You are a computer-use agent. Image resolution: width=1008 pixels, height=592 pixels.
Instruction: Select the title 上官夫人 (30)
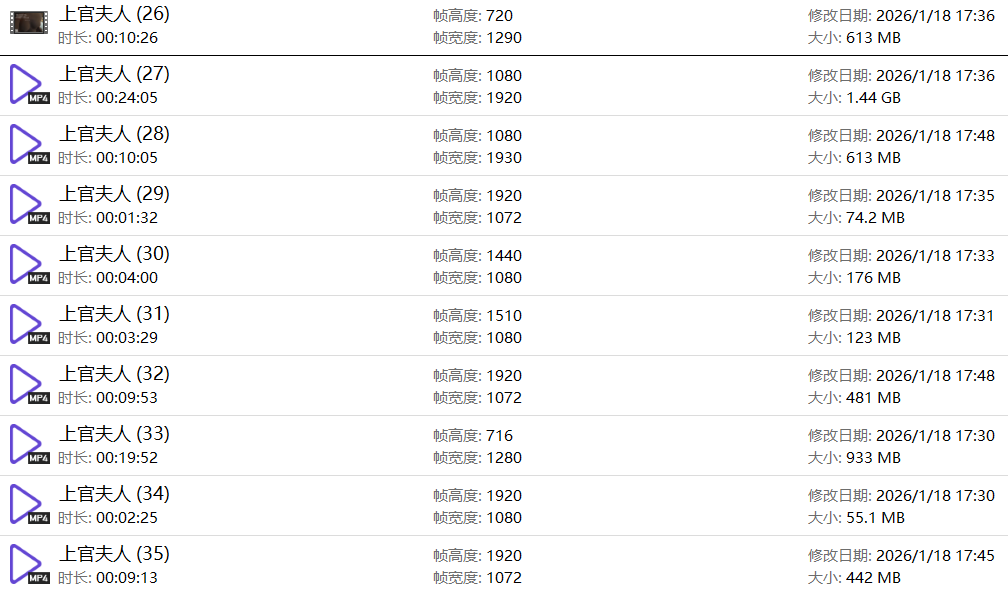[114, 254]
